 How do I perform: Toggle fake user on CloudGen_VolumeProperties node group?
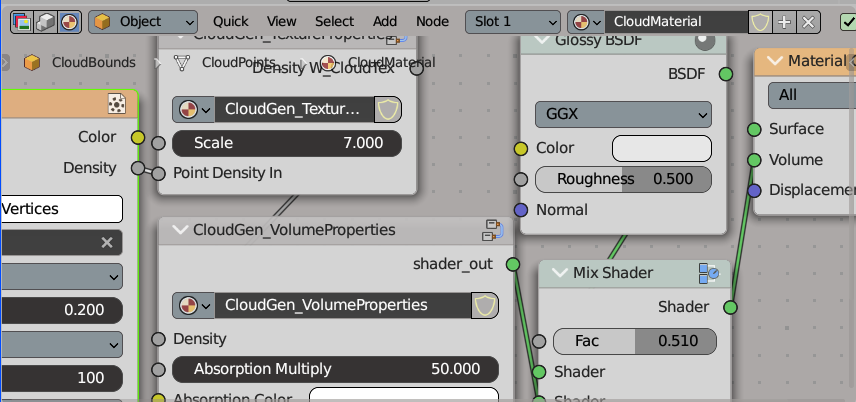(485, 305)
